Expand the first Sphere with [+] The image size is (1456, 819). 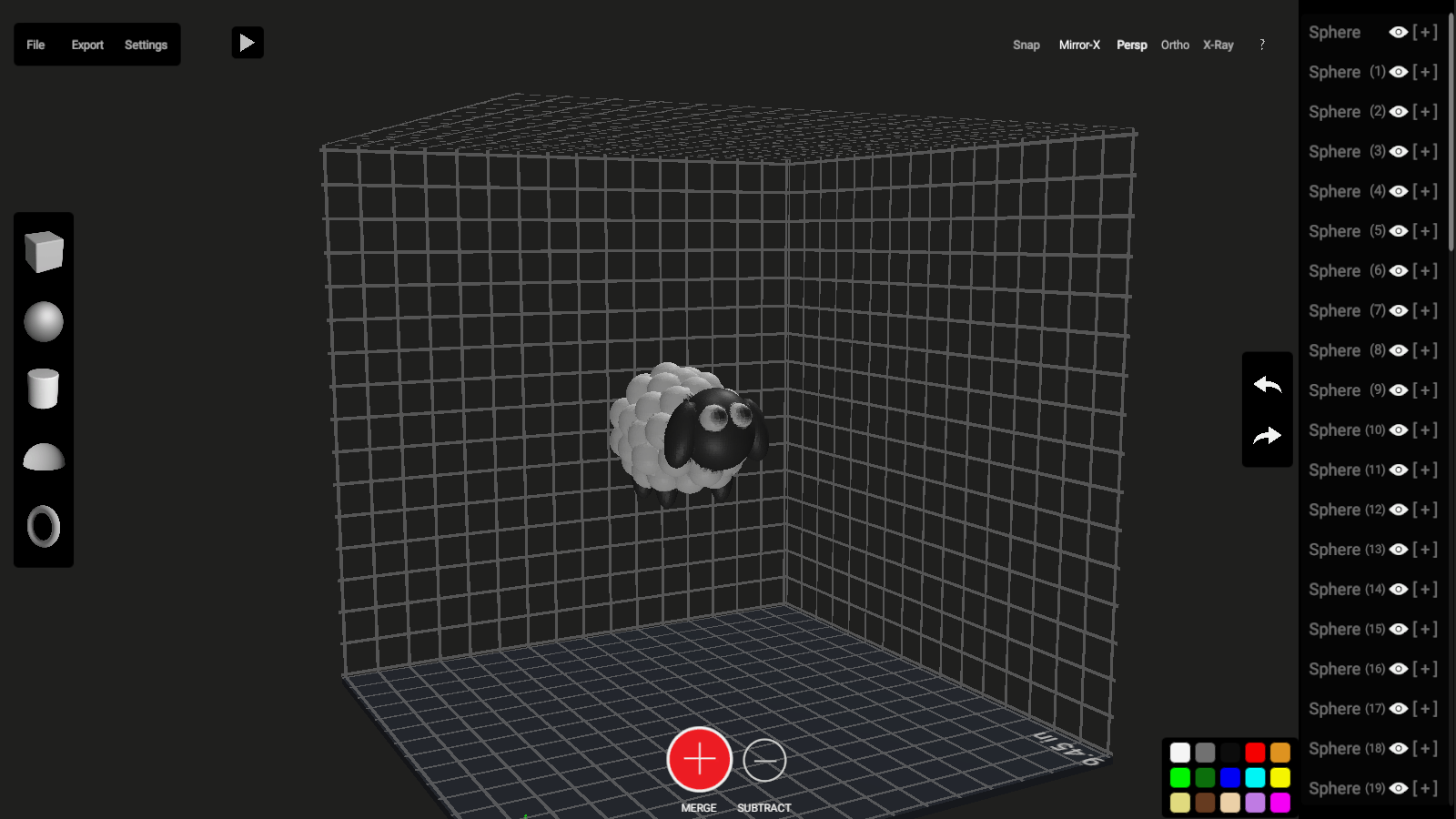click(x=1425, y=32)
